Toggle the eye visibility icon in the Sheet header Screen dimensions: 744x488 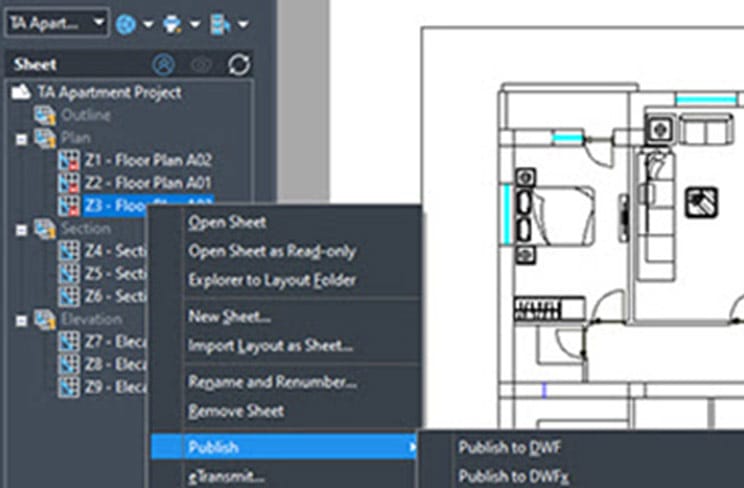201,65
